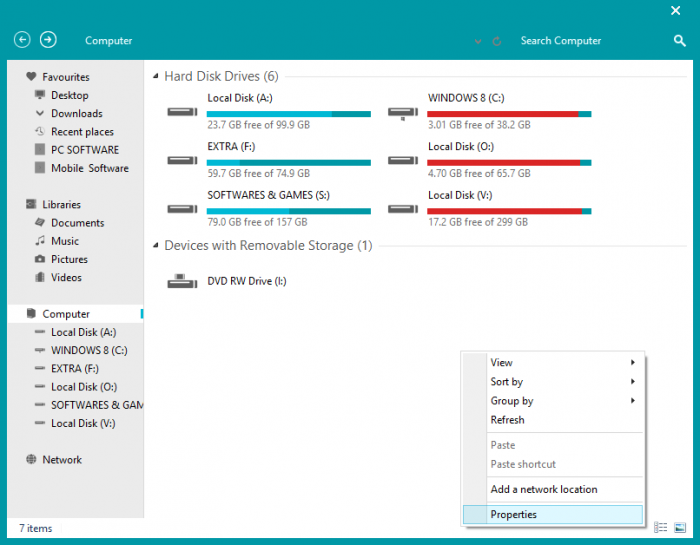Click the Desktop monitor icon in sidebar
This screenshot has width=700, height=545.
(x=40, y=95)
